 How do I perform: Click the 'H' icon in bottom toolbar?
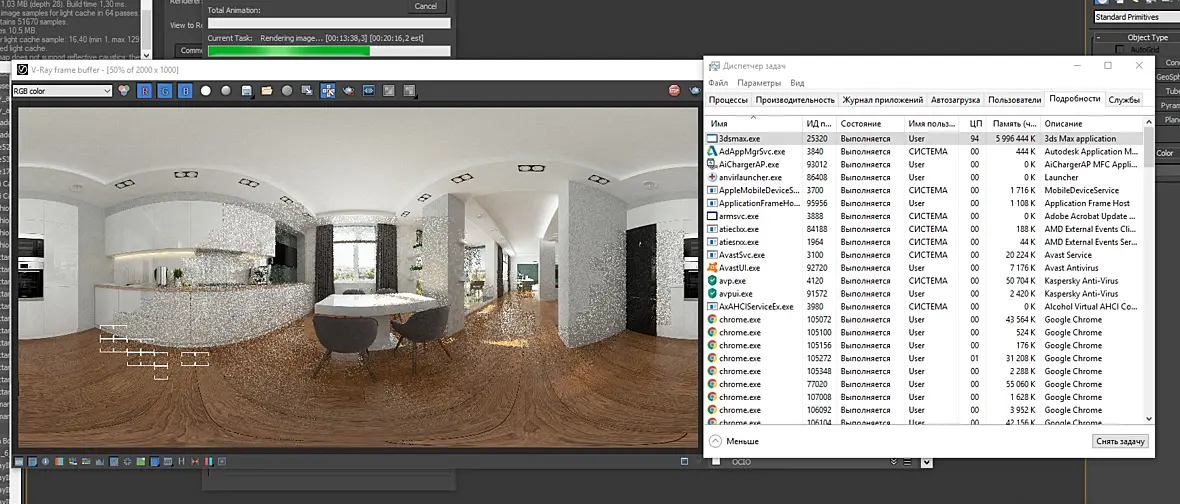(x=181, y=461)
